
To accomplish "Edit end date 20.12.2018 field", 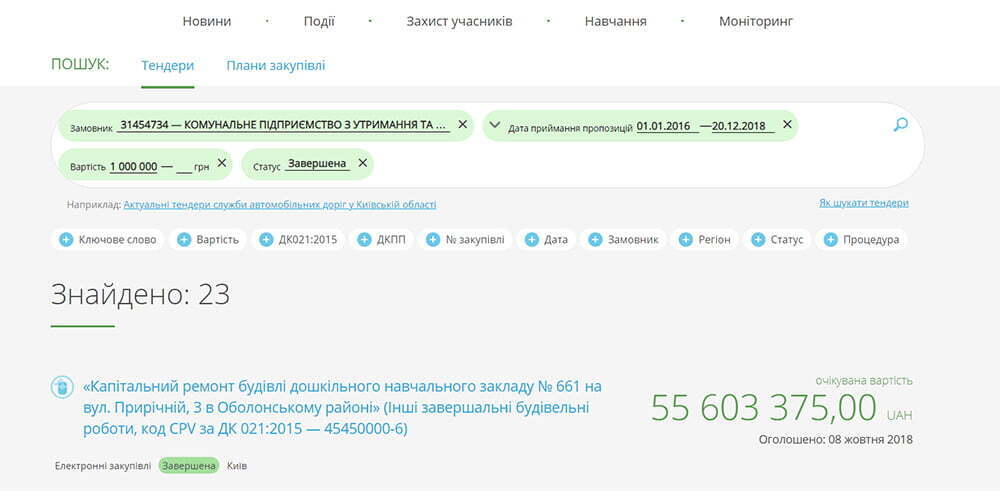I will (x=742, y=126).
